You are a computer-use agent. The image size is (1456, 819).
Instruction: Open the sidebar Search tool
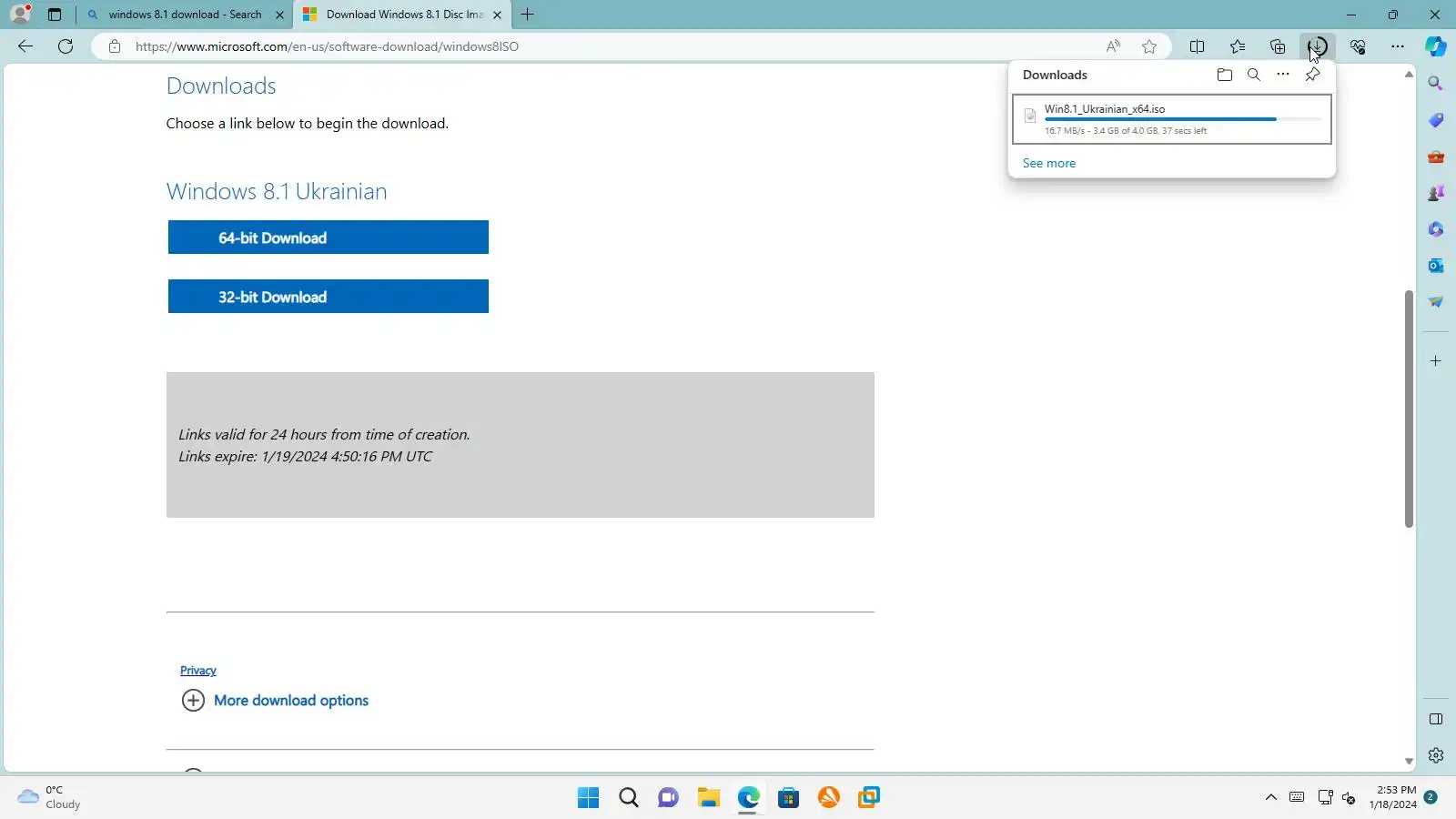(x=1436, y=84)
